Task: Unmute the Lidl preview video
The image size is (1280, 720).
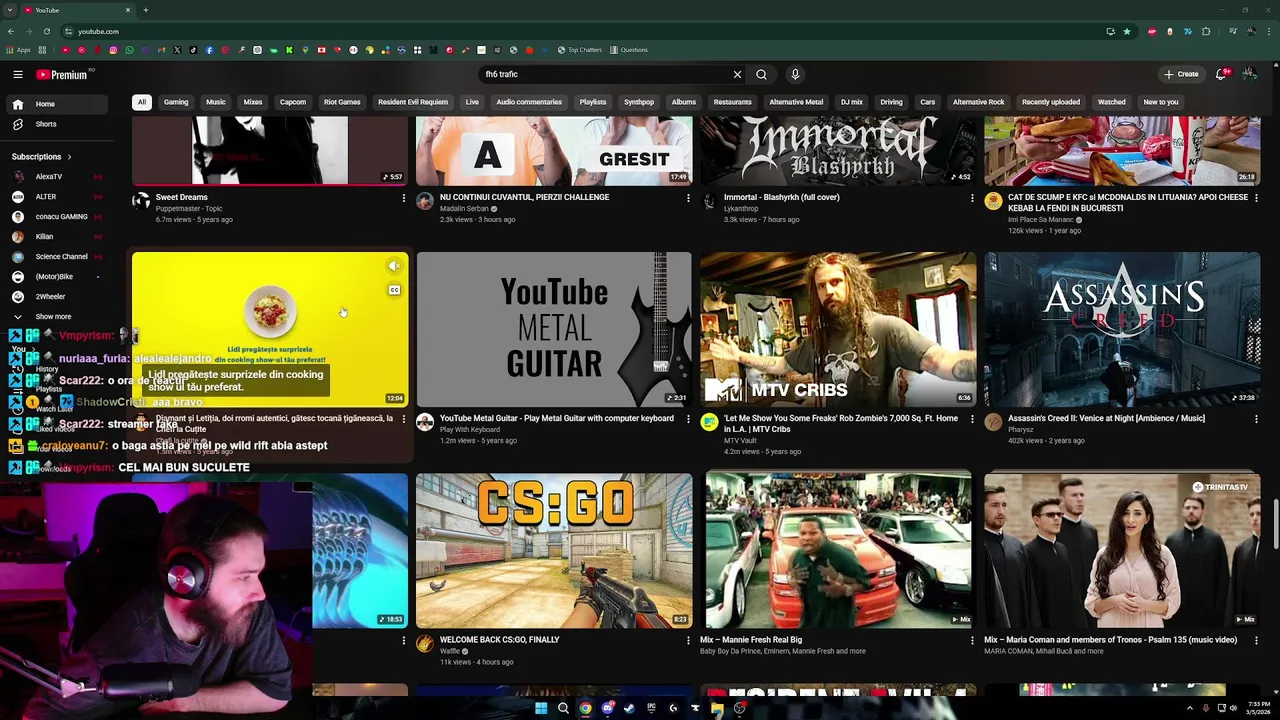Action: [394, 266]
